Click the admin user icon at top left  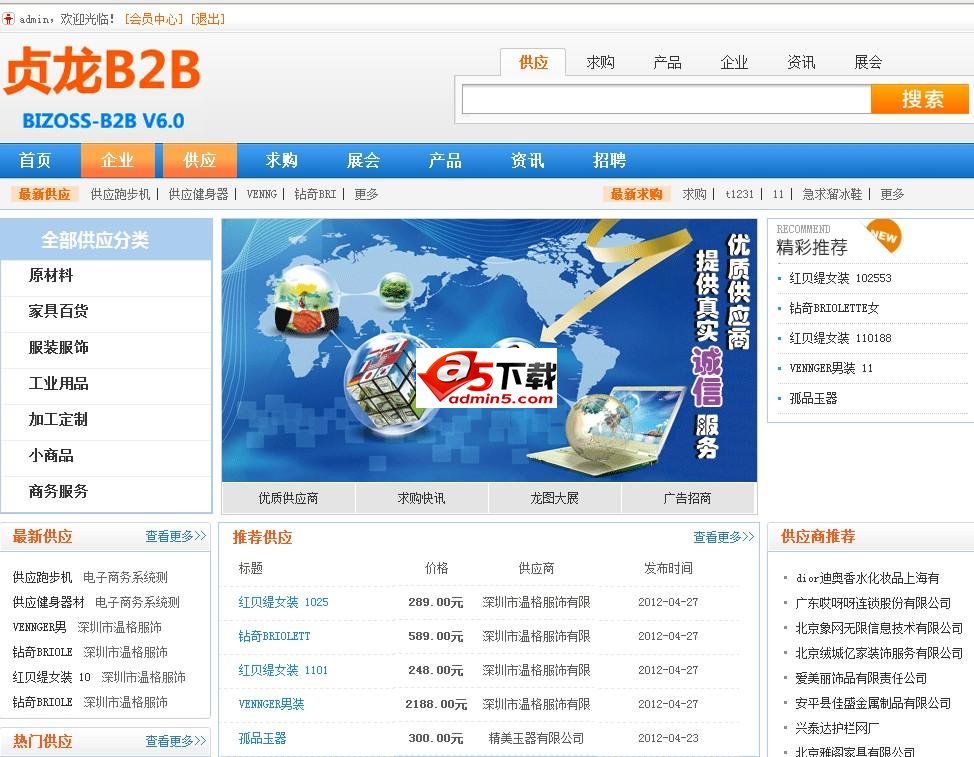(x=11, y=17)
